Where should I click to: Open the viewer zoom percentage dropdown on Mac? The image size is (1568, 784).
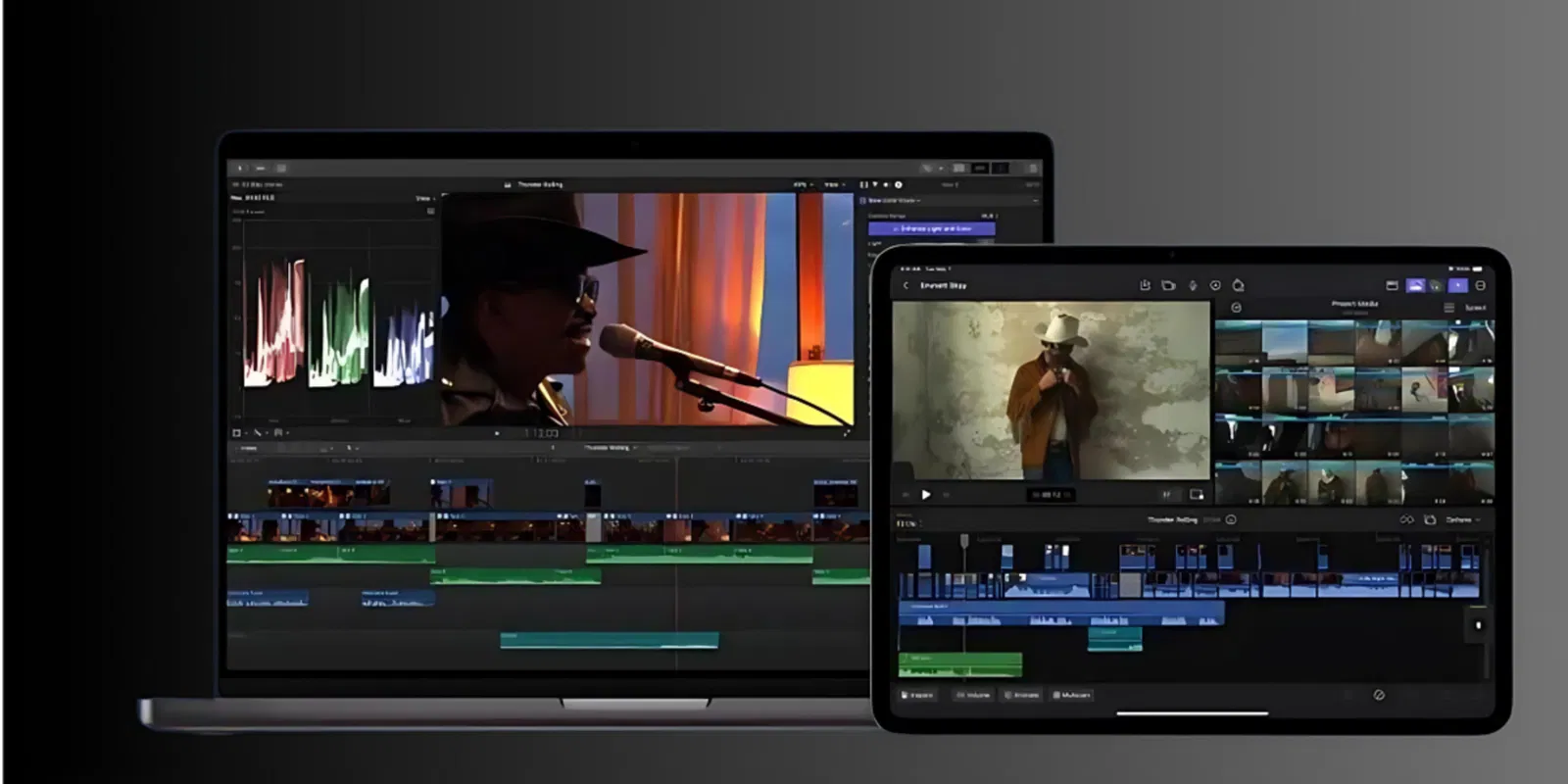click(x=803, y=184)
